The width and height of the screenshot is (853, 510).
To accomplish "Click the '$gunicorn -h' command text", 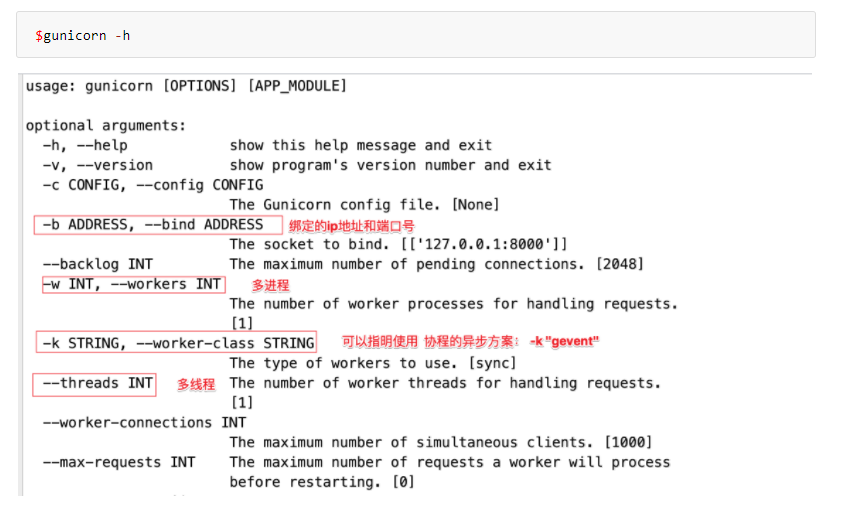I will (83, 36).
